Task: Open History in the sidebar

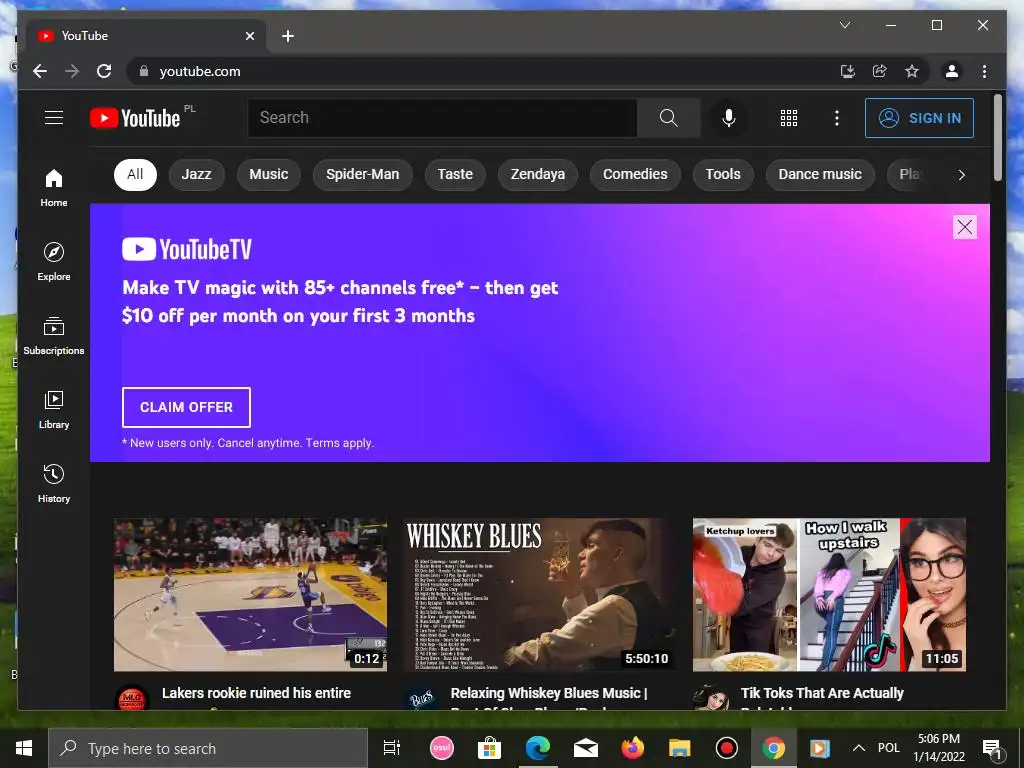Action: (54, 483)
